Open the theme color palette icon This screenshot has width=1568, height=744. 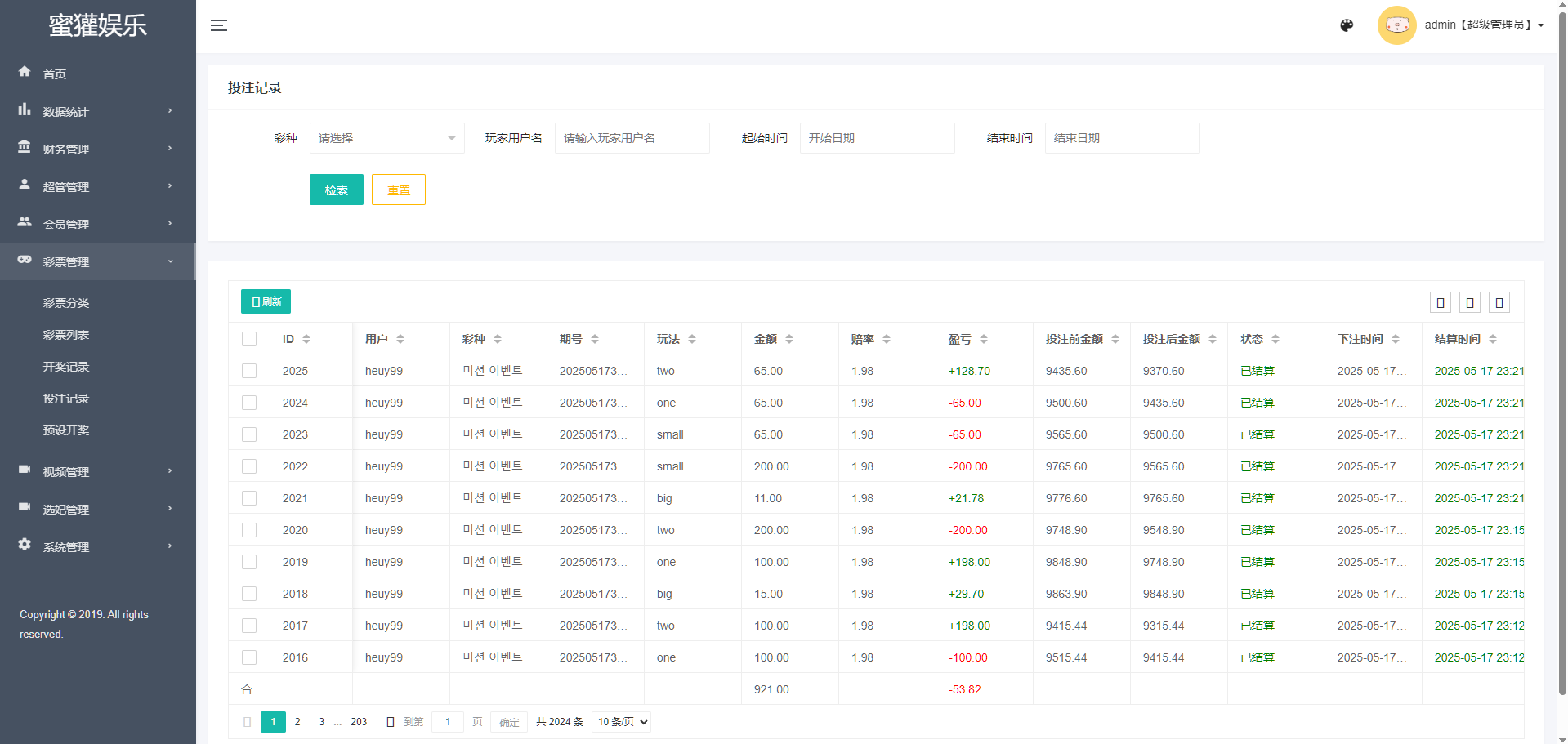(1347, 25)
